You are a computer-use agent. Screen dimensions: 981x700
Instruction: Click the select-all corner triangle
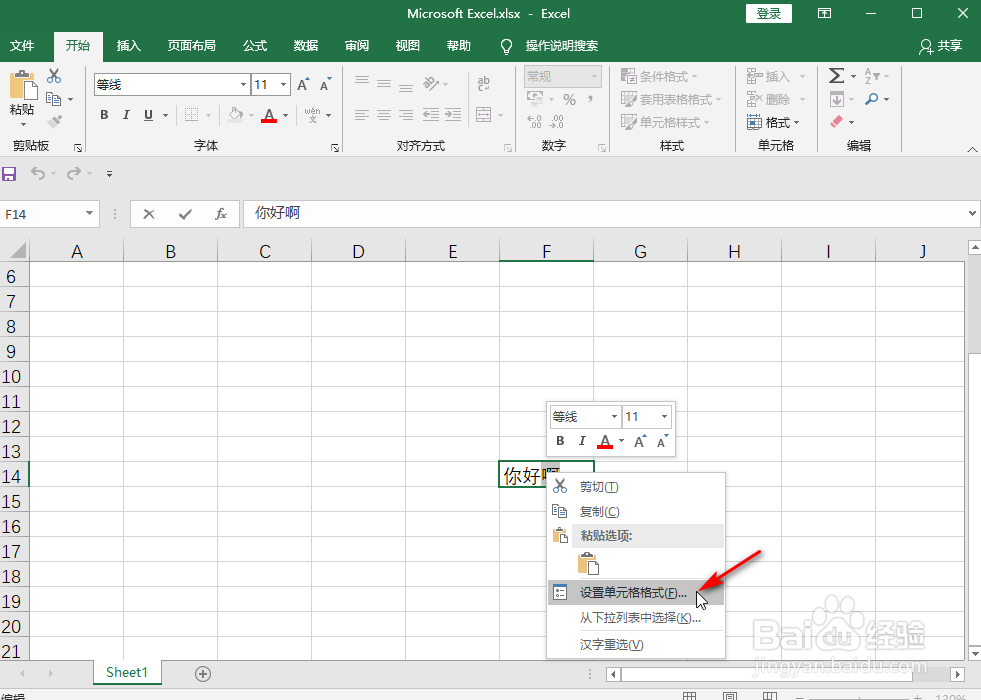click(18, 251)
